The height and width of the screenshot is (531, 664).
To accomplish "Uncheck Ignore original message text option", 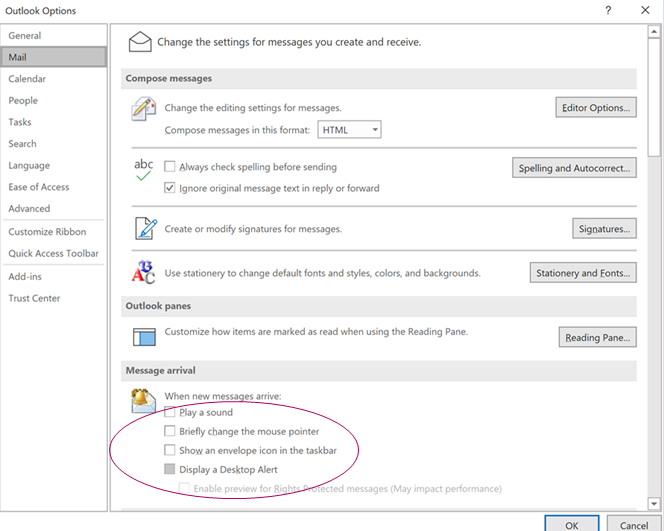I will (x=170, y=188).
